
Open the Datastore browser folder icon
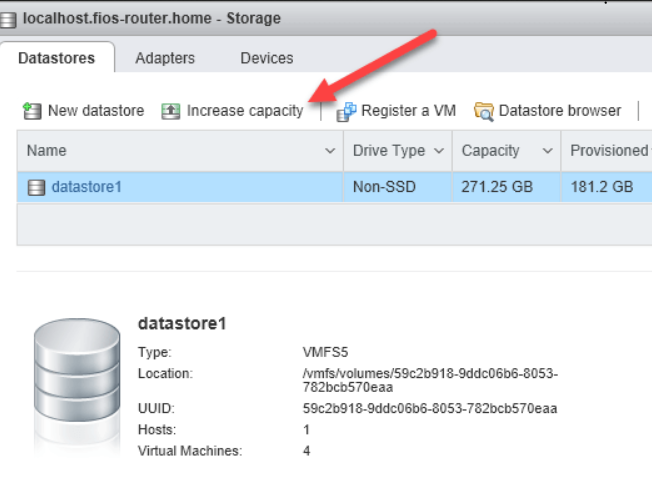[x=484, y=111]
